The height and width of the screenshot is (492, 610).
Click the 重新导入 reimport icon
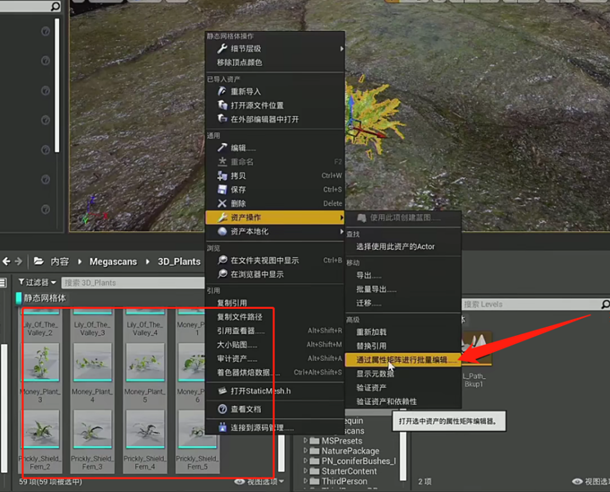(x=222, y=91)
